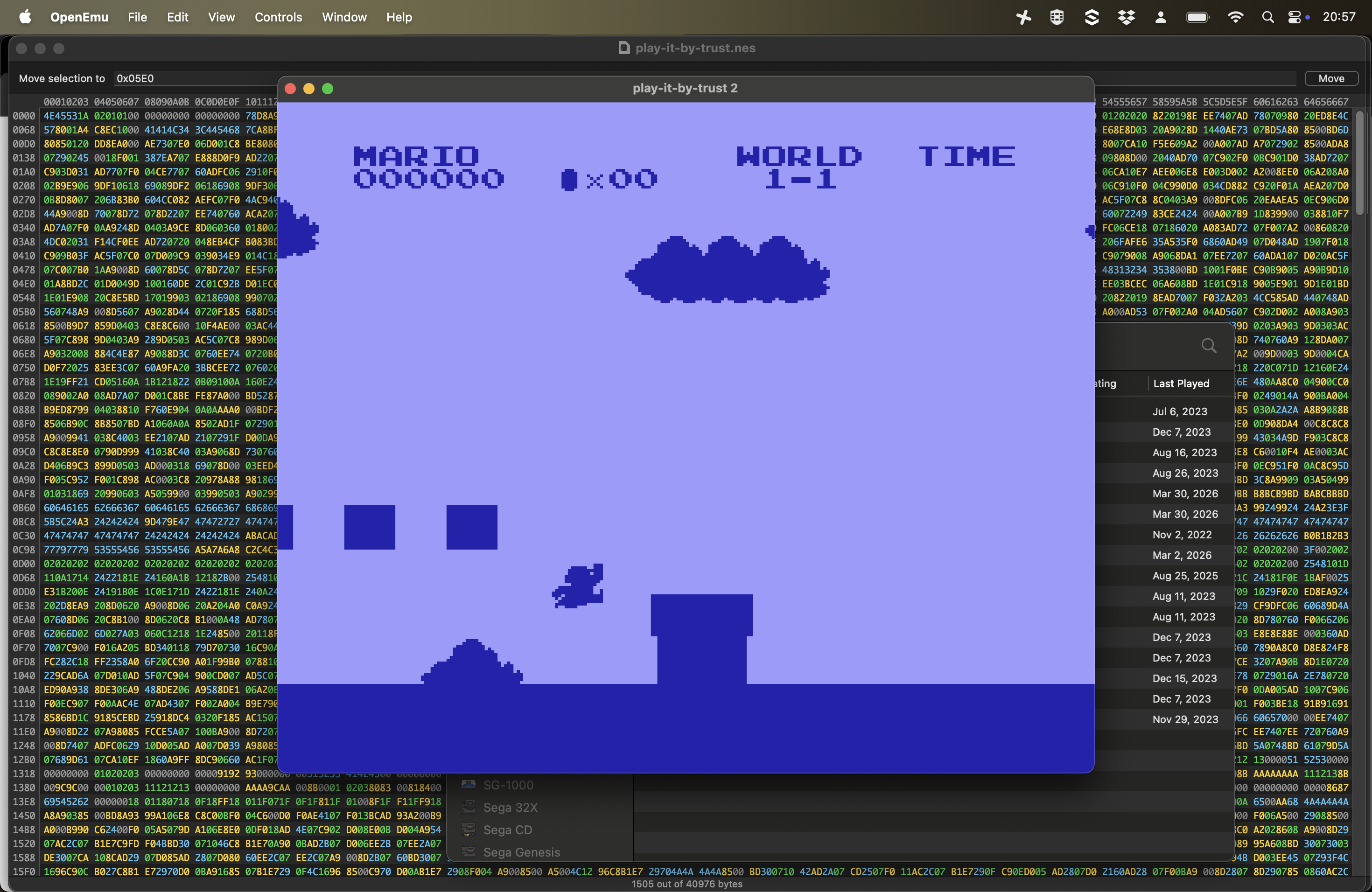The width and height of the screenshot is (1372, 892).
Task: Open Sega Genesis library icon
Action: (x=469, y=852)
